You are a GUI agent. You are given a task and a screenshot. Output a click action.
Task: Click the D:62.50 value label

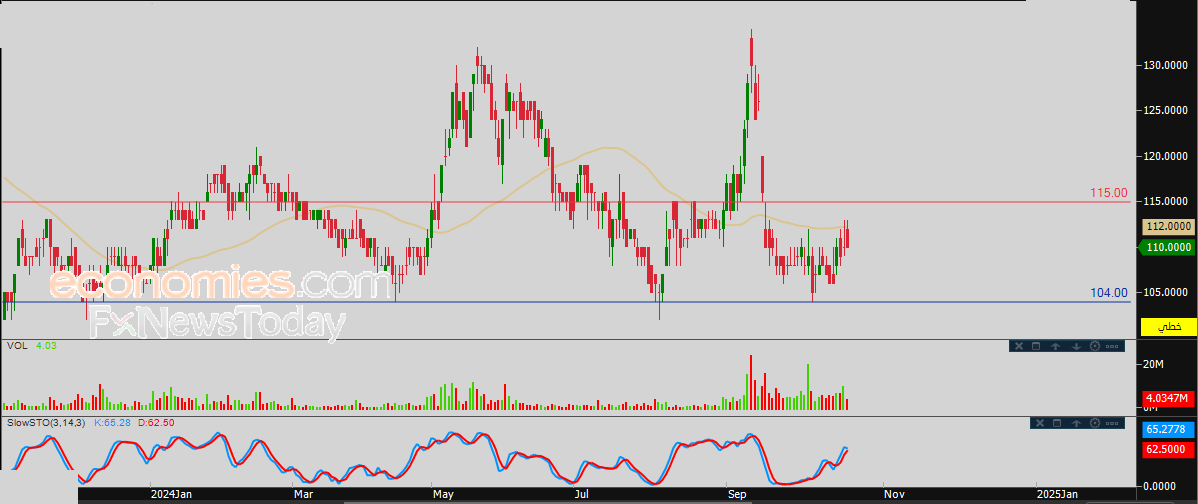[156, 422]
